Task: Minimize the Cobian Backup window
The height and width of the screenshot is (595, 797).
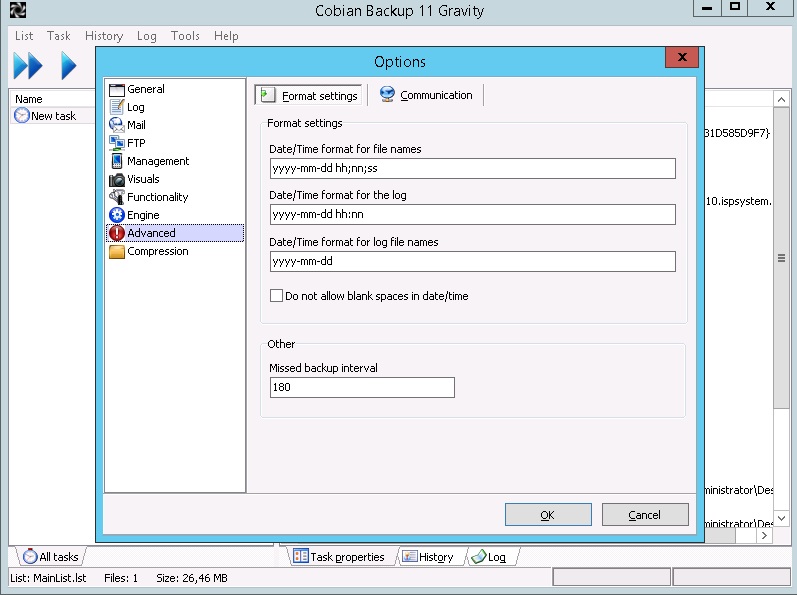Action: tap(707, 8)
